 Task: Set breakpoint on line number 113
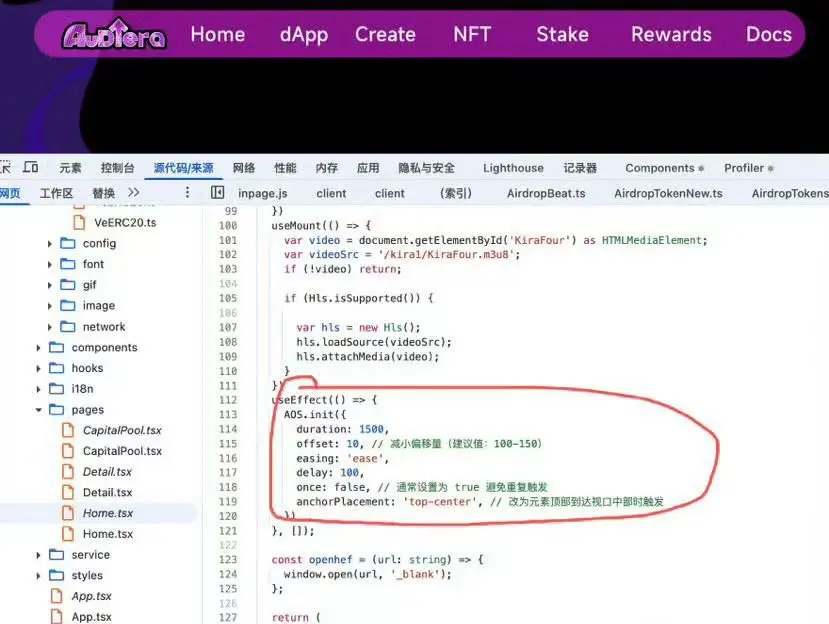(228, 414)
